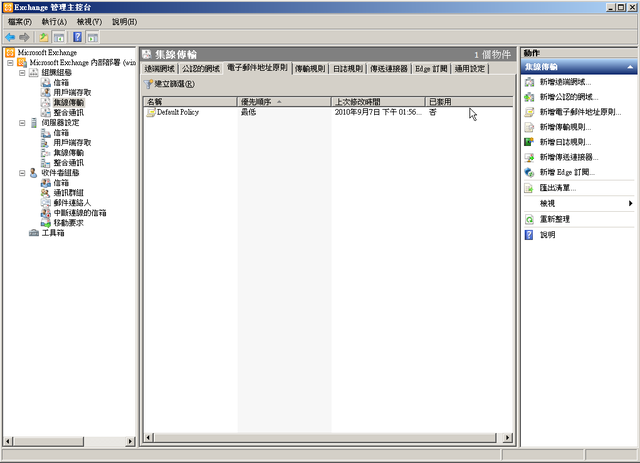Open the 檢視(V) menu
Viewport: 640px width, 463px height.
tap(89, 22)
